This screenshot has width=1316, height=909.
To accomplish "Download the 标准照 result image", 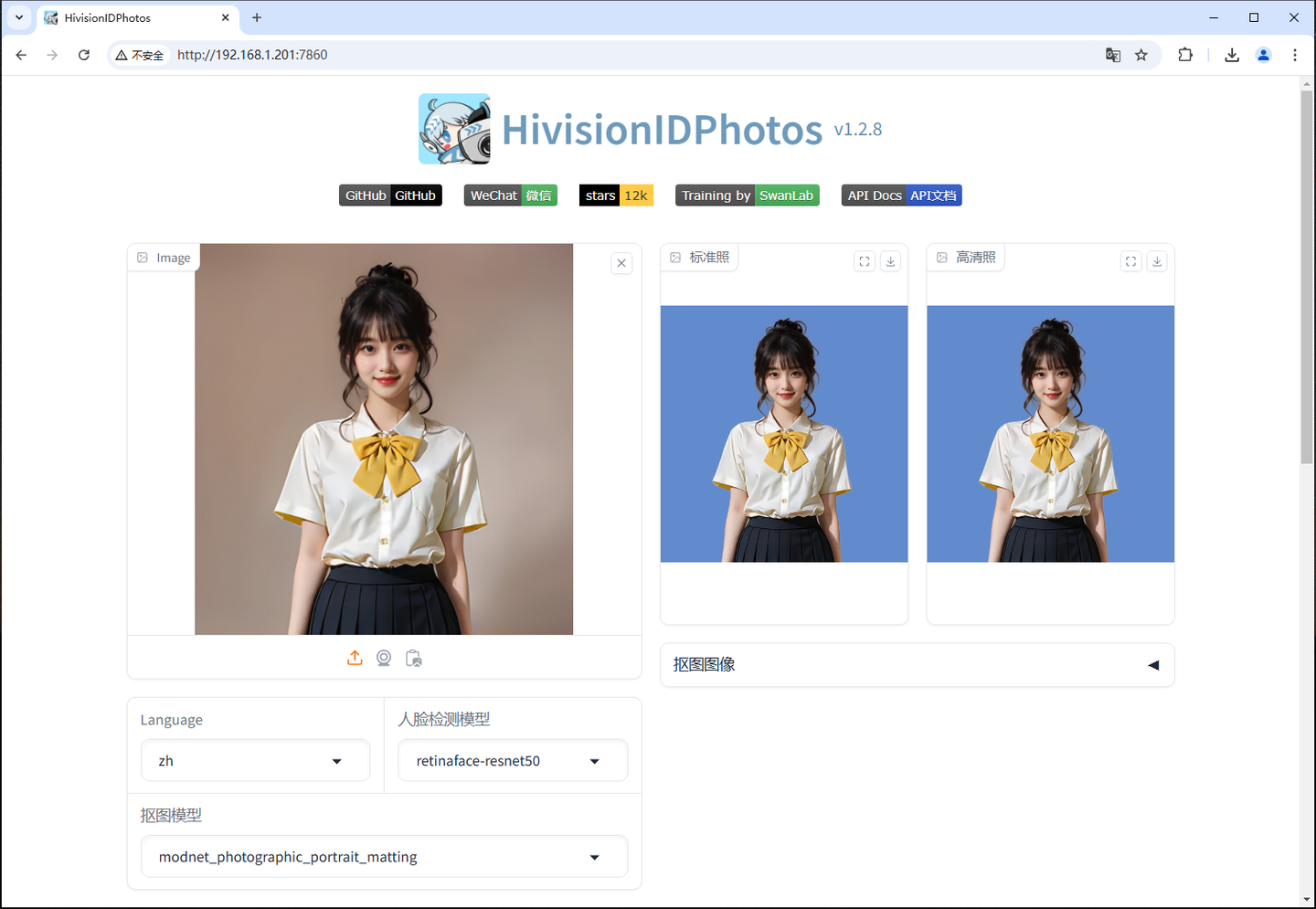I will [890, 260].
